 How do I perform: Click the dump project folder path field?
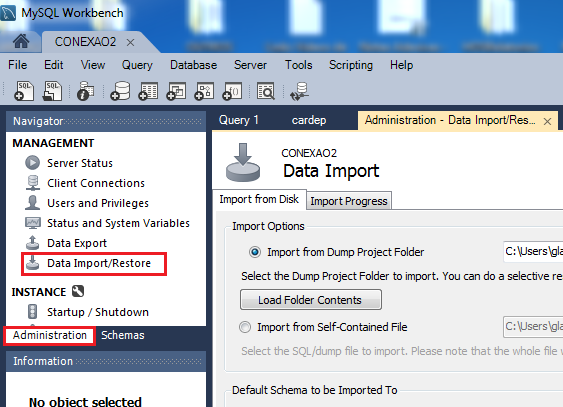pos(533,252)
